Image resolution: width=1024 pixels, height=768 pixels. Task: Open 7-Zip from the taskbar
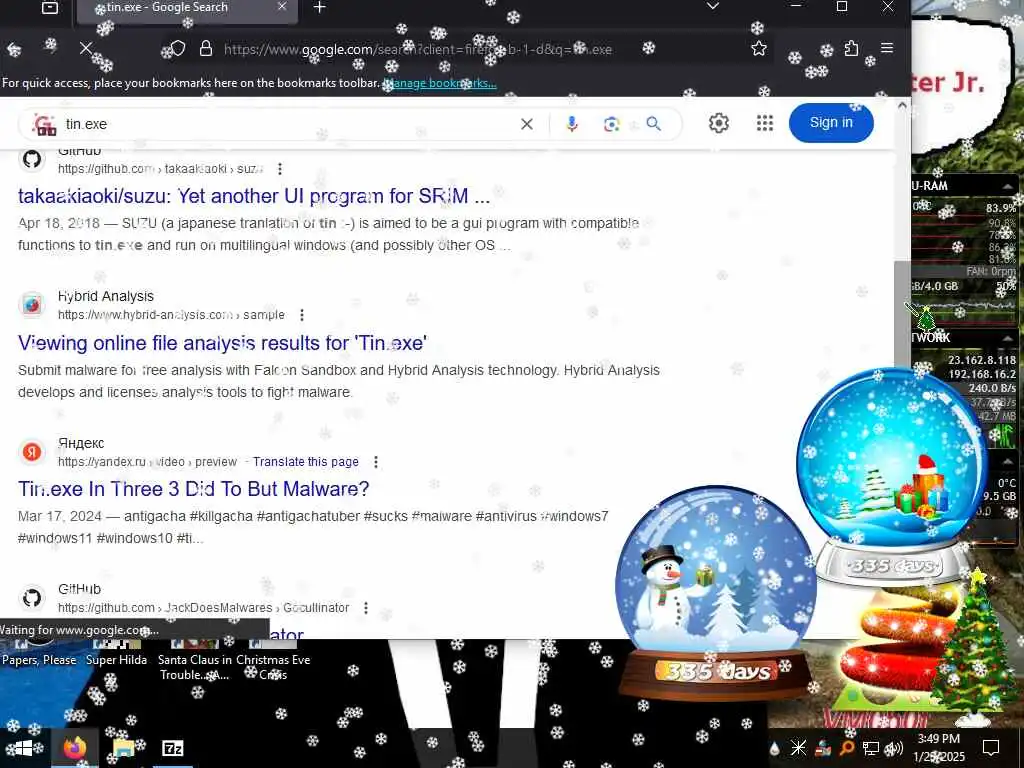172,748
